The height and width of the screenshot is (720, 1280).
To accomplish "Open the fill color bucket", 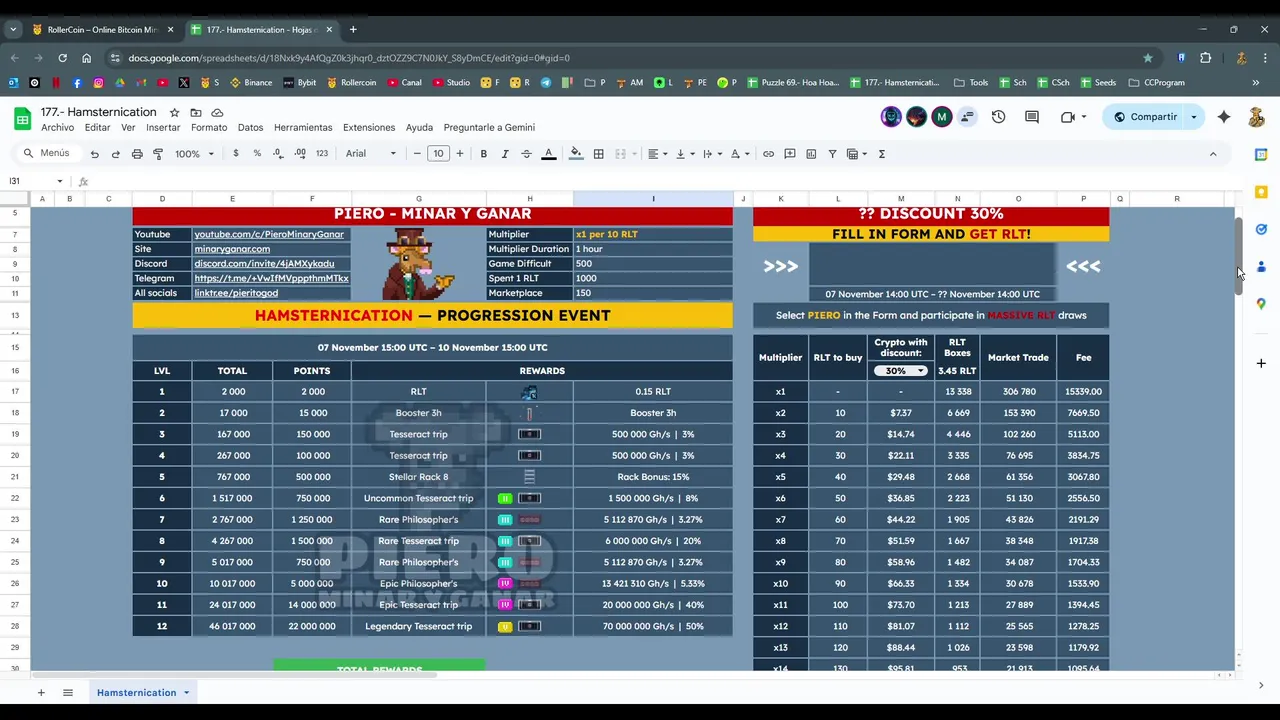I will point(576,154).
